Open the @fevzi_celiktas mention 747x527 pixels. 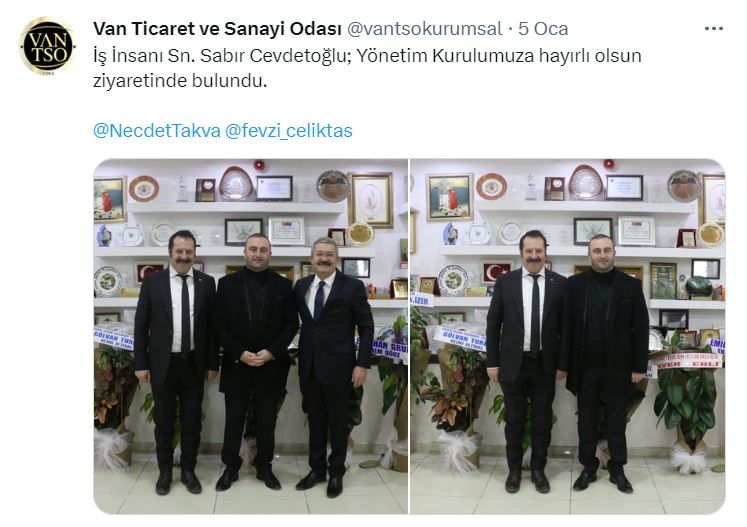point(289,131)
